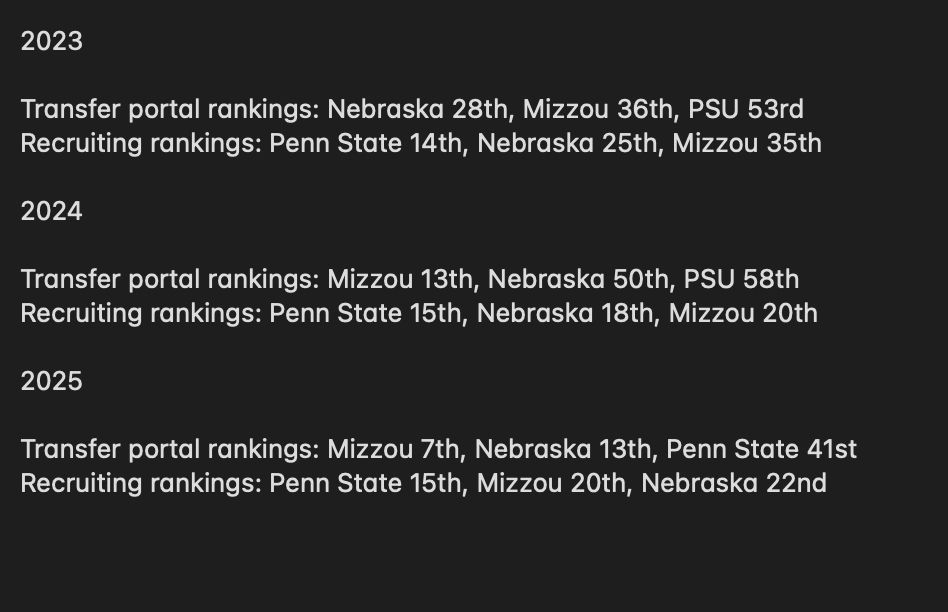Click the text 'Mizzou 13th'
Screen dimensions: 948x612
[400, 279]
